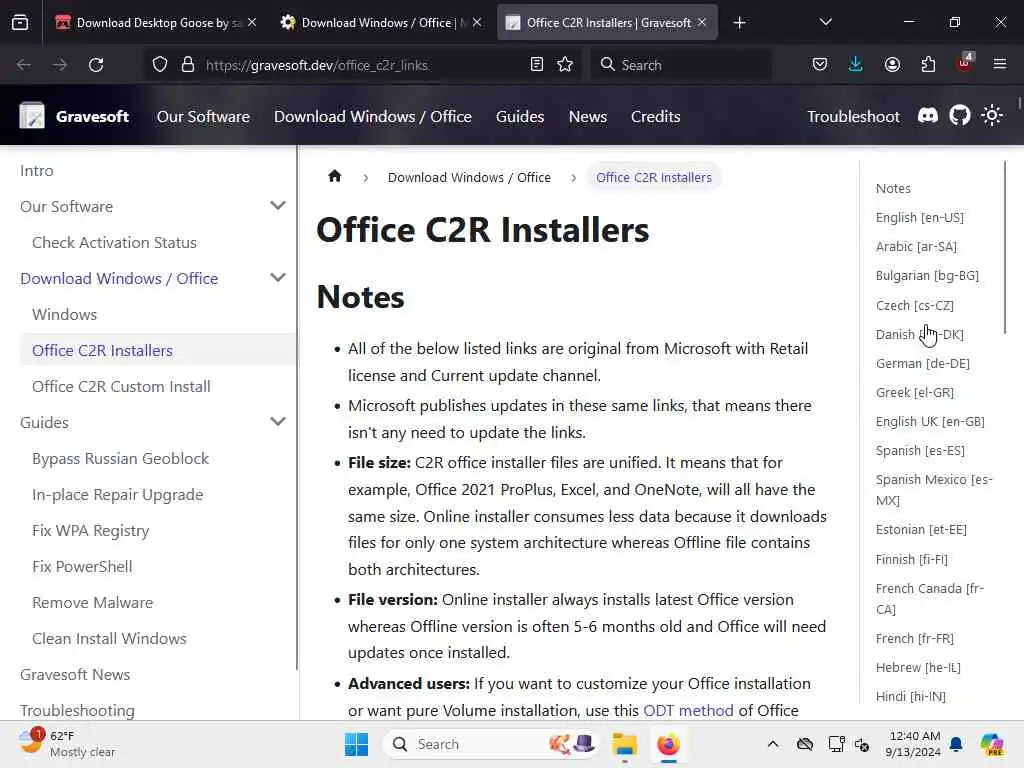Toggle reader view icon in address bar
This screenshot has height=768, width=1024.
[x=537, y=65]
